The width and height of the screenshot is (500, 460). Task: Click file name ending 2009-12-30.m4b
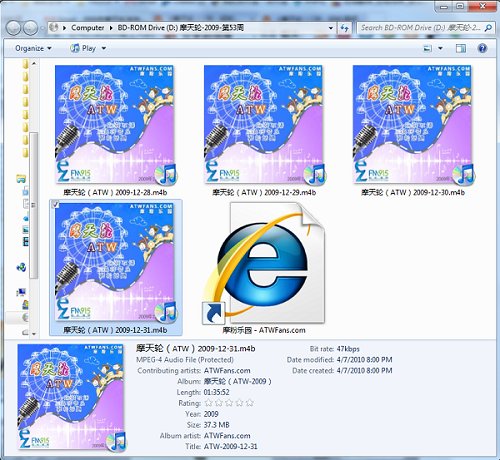[413, 192]
